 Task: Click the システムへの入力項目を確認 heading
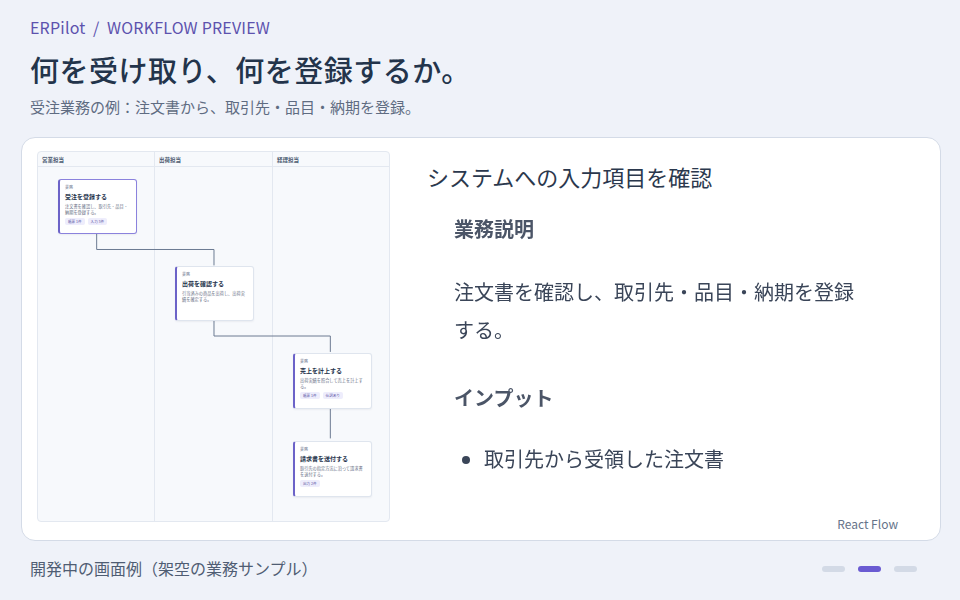pyautogui.click(x=570, y=178)
